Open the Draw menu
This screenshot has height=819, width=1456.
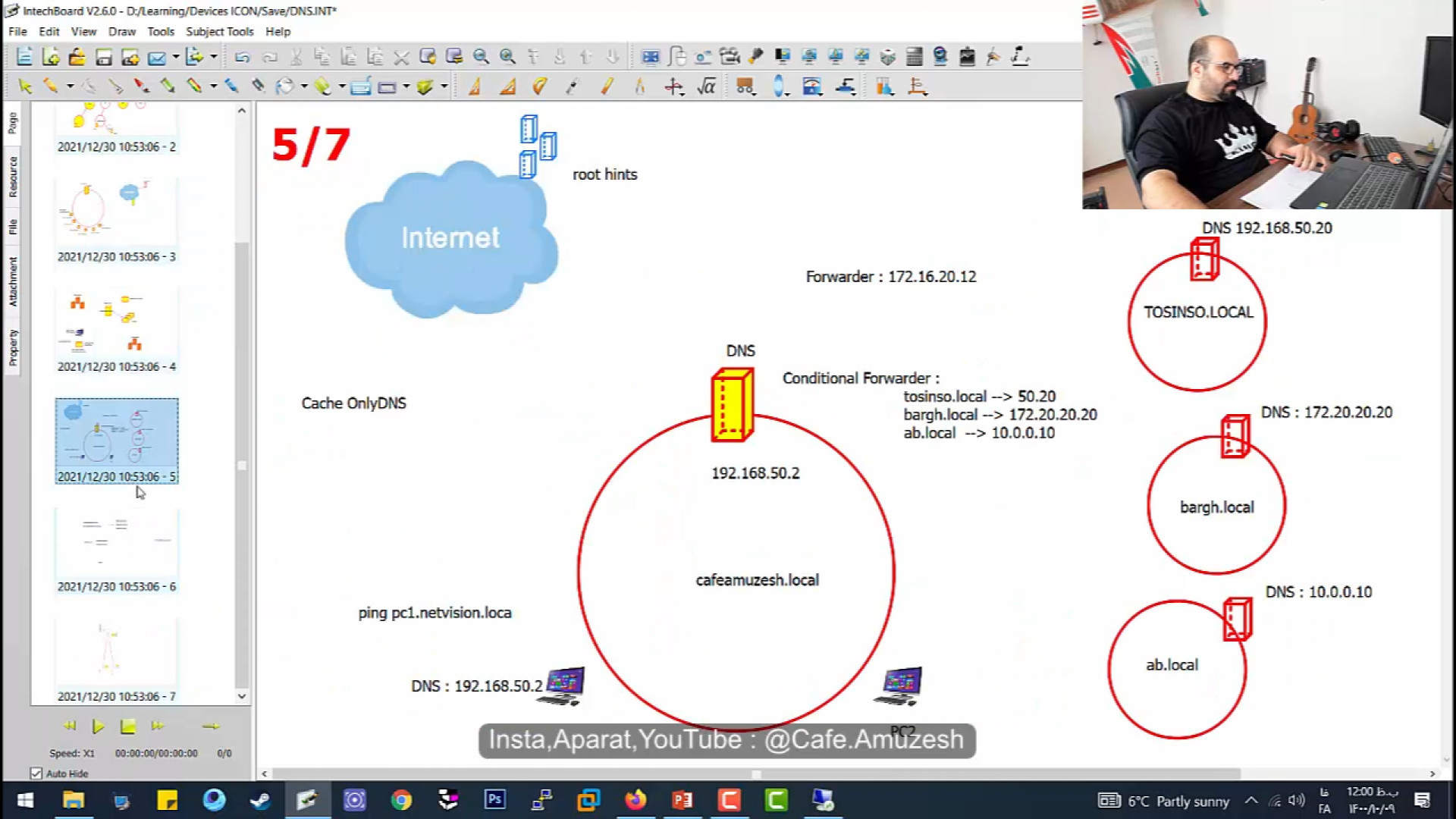pyautogui.click(x=121, y=31)
